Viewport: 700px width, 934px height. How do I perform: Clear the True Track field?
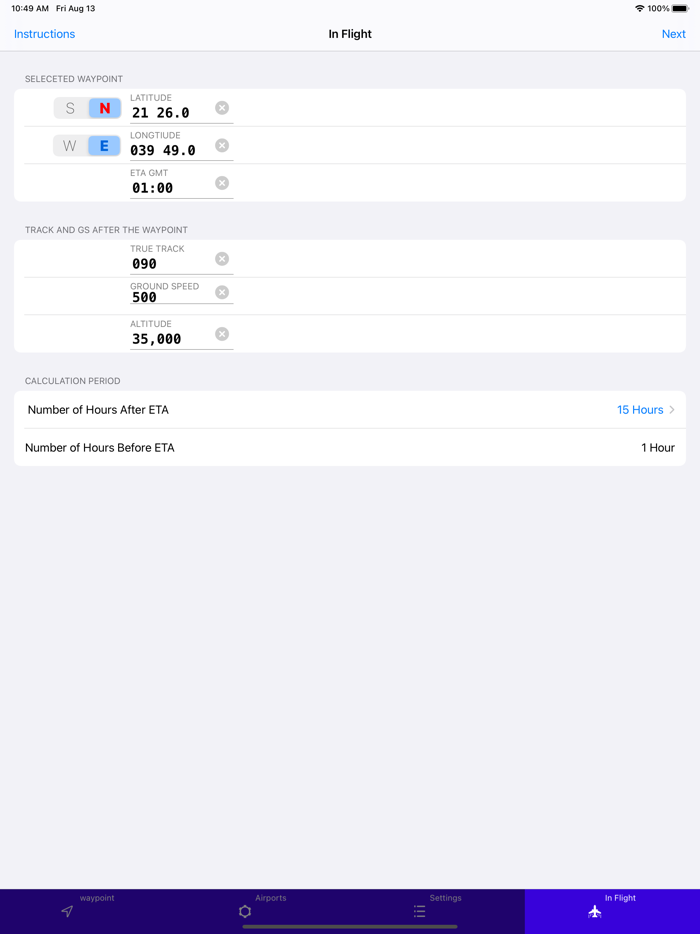pyautogui.click(x=222, y=259)
